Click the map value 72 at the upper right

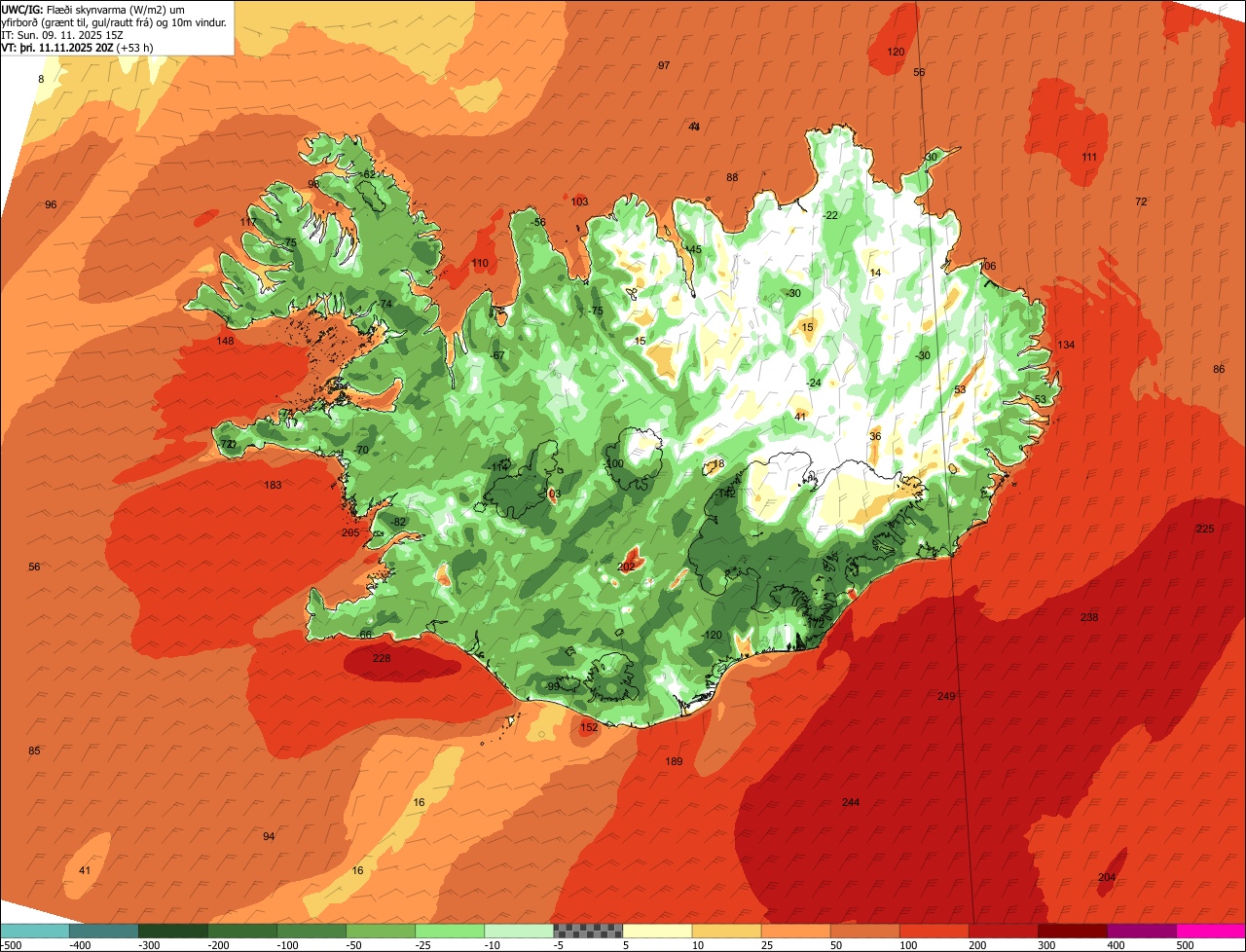tap(1141, 201)
